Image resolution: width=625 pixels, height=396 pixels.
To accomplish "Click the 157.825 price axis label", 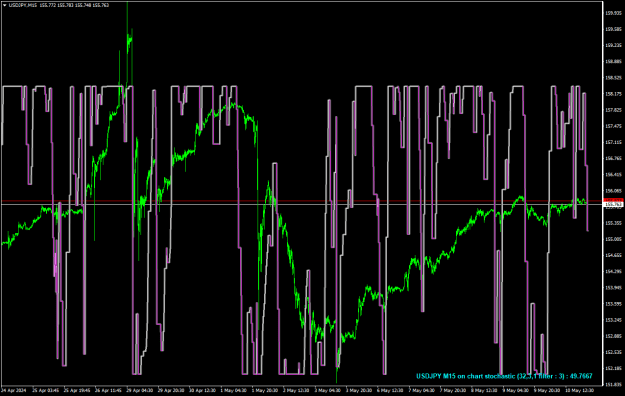I will tap(613, 110).
